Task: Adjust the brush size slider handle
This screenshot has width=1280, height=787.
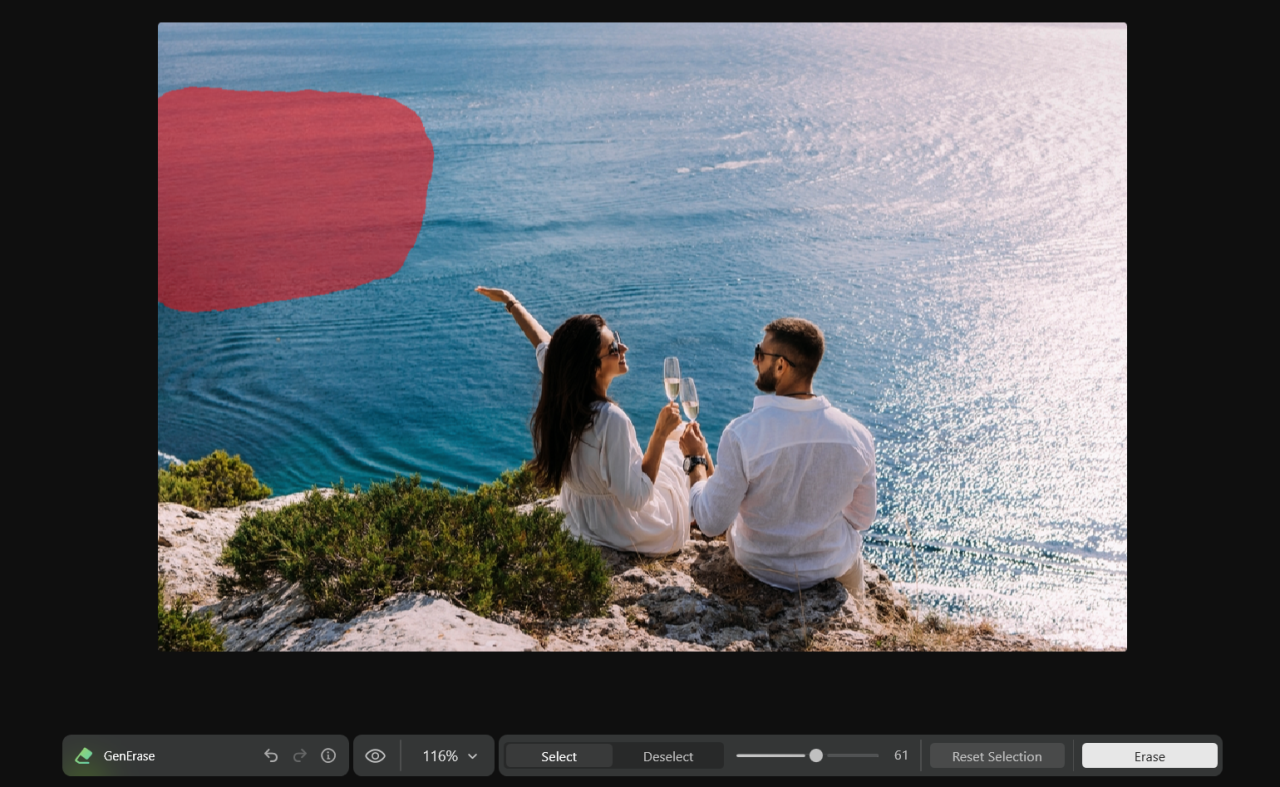Action: 816,756
